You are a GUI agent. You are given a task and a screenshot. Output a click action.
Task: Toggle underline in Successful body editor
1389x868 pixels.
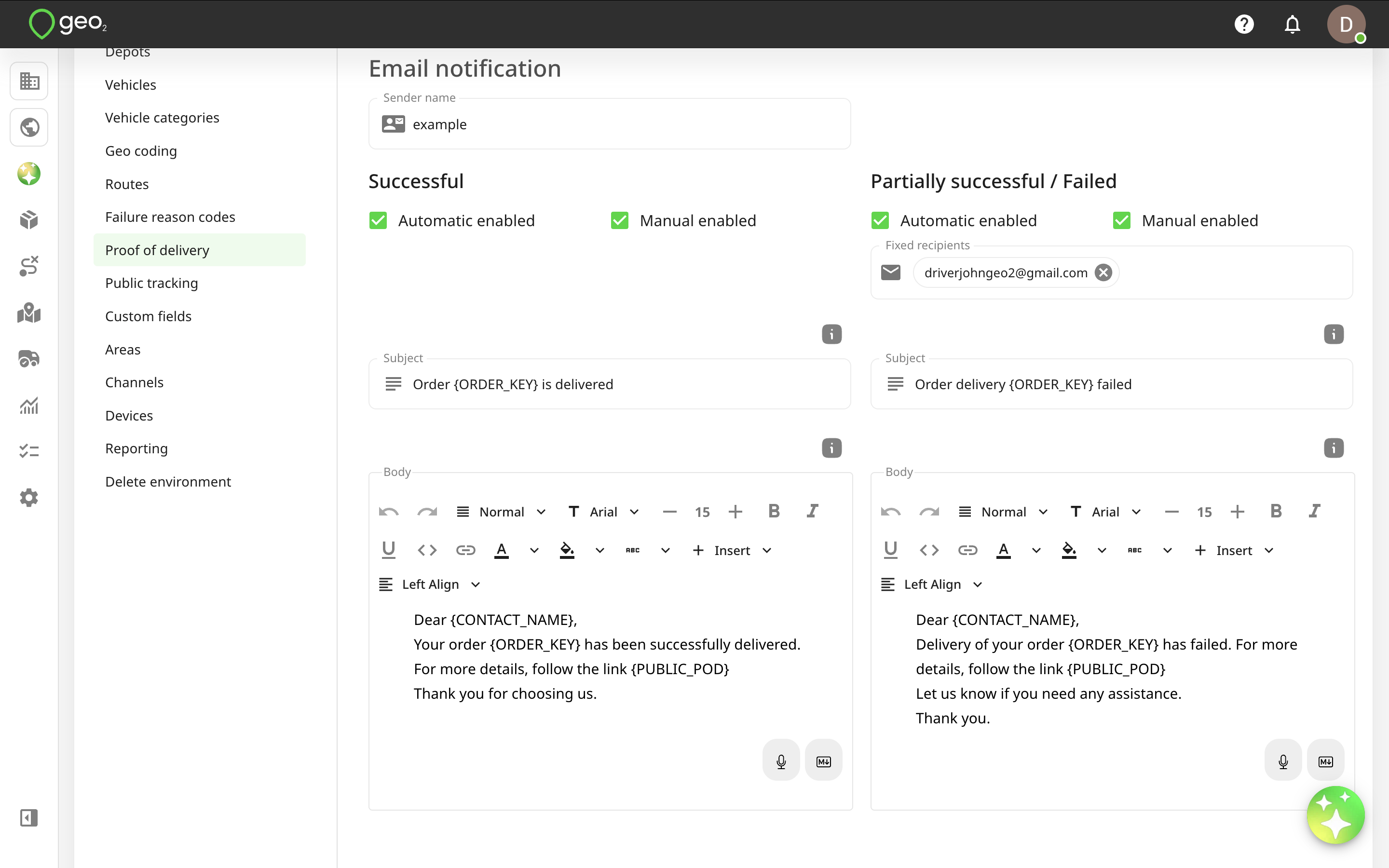389,549
